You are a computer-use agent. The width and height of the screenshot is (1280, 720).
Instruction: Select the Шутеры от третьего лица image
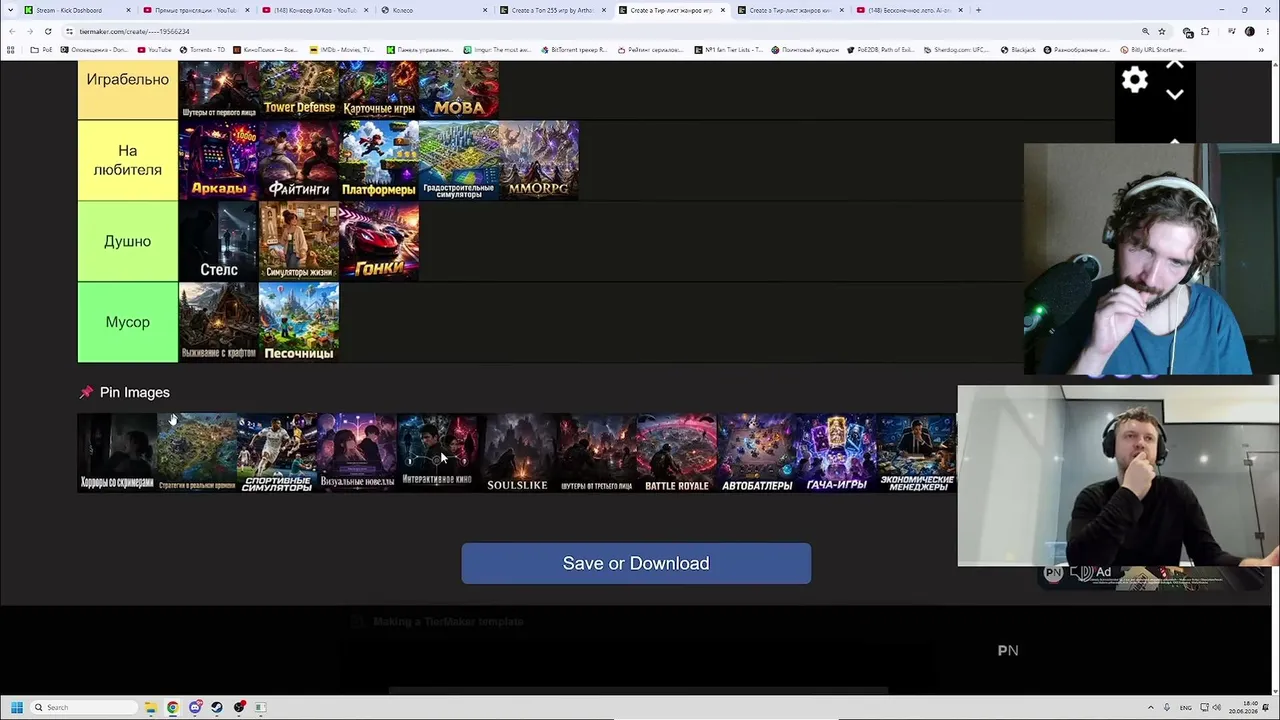(x=597, y=453)
